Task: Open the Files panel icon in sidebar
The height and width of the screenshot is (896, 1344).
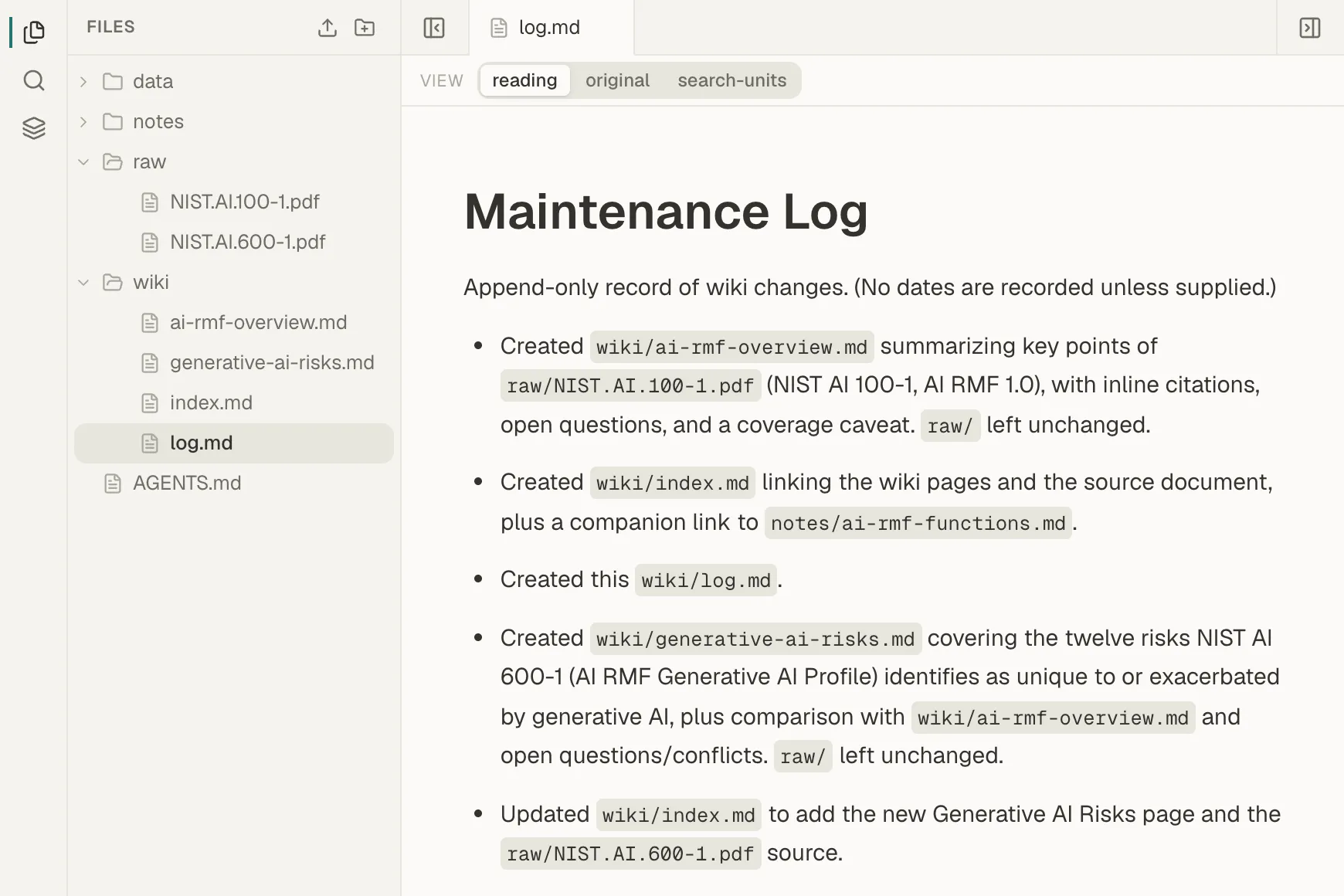Action: (34, 32)
